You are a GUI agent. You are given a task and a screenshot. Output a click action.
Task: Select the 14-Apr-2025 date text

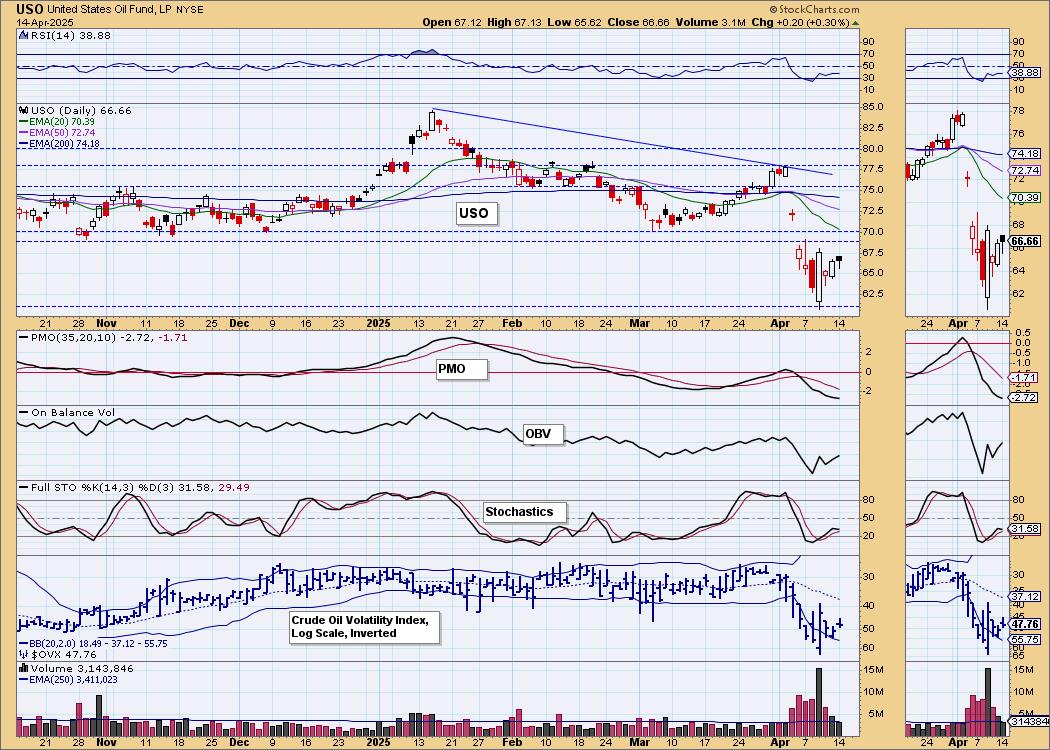click(46, 22)
